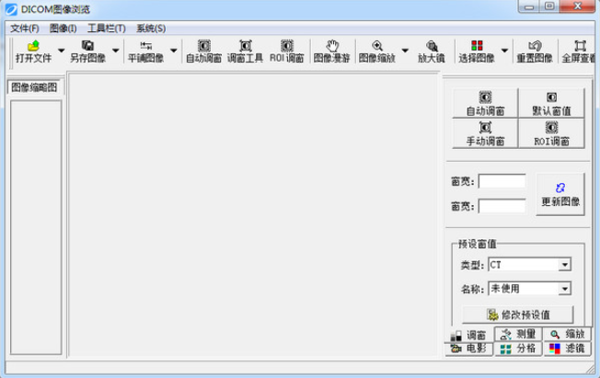Viewport: 600px width, 378px height.
Task: Switch to the 分格 (layout) tab
Action: 518,349
